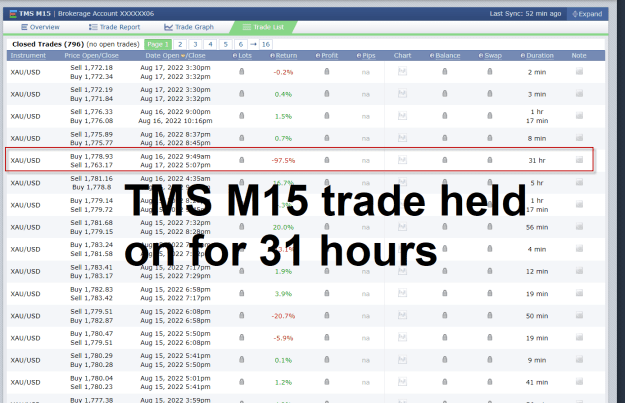Go to page 4 of closed trades

click(210, 44)
